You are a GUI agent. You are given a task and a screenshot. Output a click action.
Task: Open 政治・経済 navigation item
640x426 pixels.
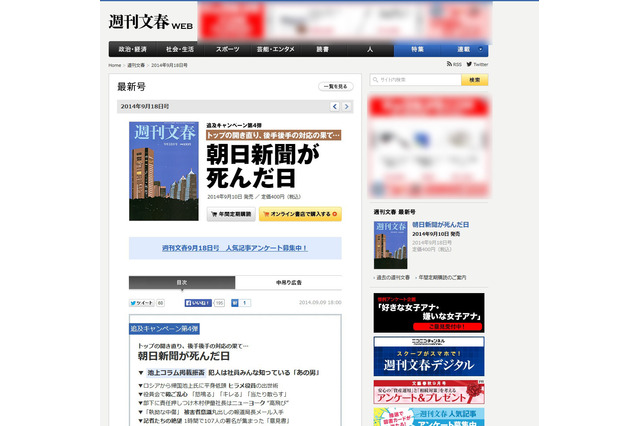tap(132, 49)
